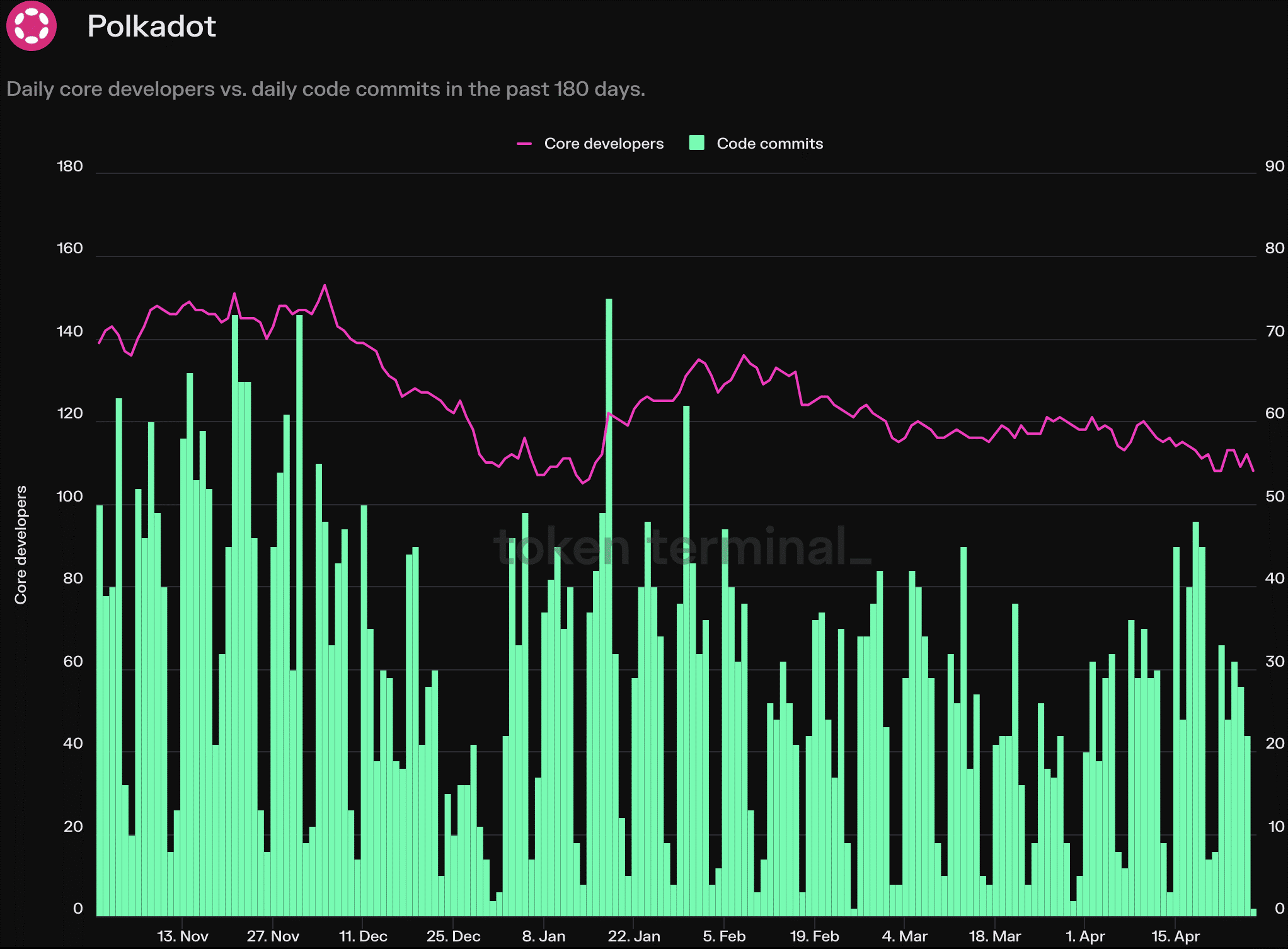Click the left axis value 100
The width and height of the screenshot is (1288, 949).
tap(70, 497)
